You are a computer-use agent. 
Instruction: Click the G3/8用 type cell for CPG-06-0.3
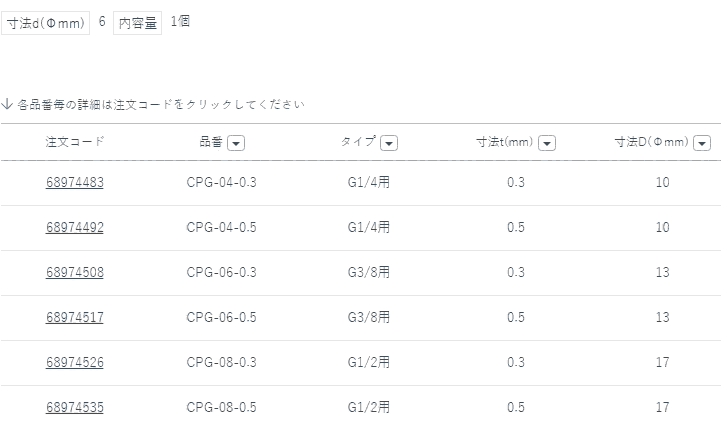[369, 272]
